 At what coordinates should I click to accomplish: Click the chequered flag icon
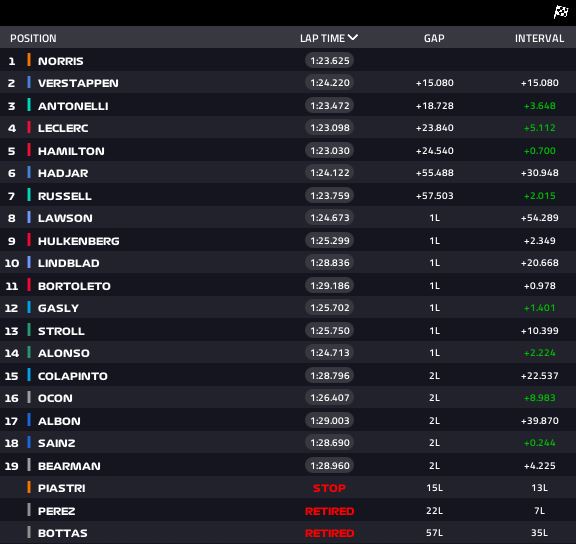point(561,12)
